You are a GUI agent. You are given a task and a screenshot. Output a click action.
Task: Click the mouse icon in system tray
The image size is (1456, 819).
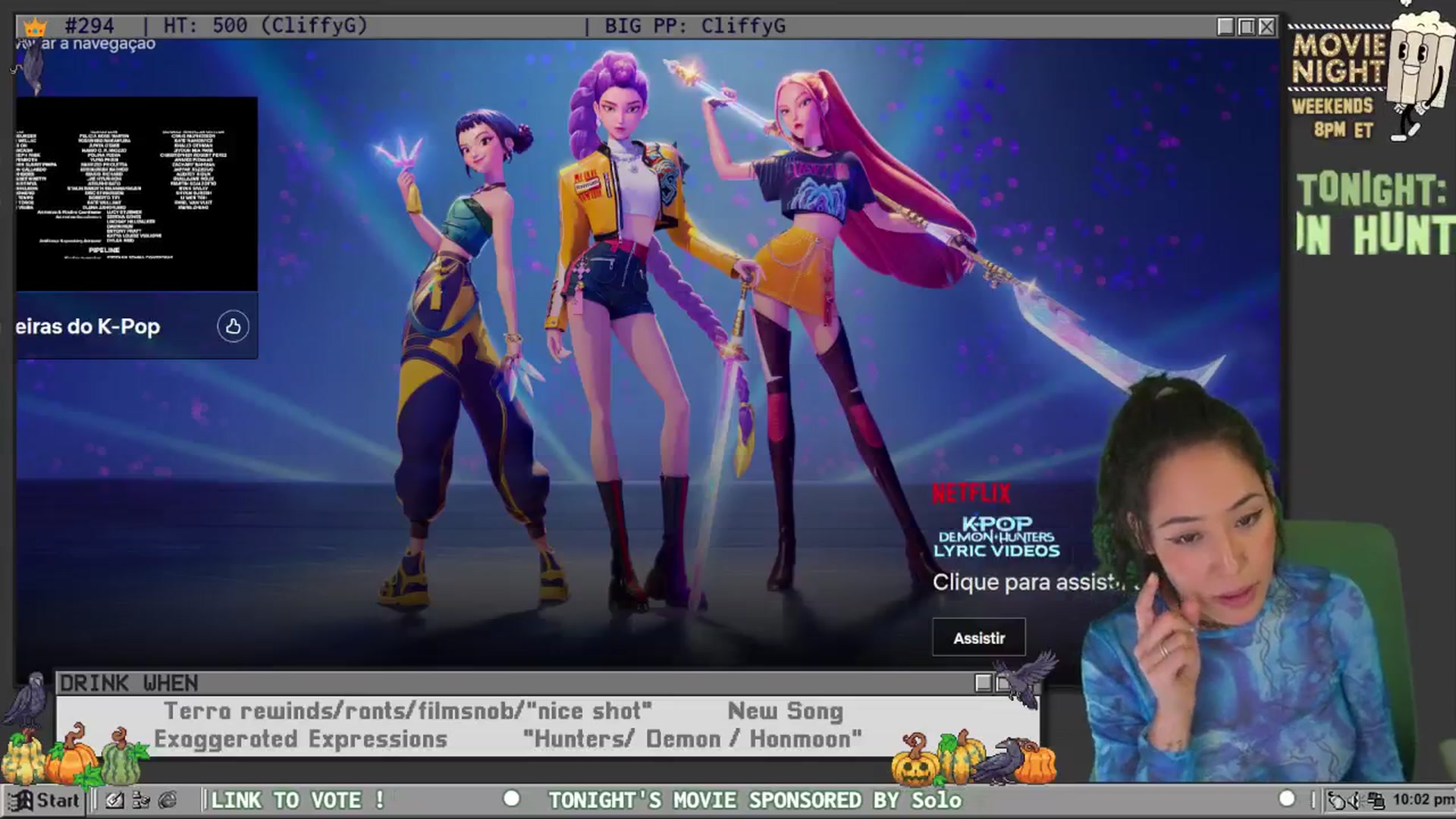(x=1336, y=800)
